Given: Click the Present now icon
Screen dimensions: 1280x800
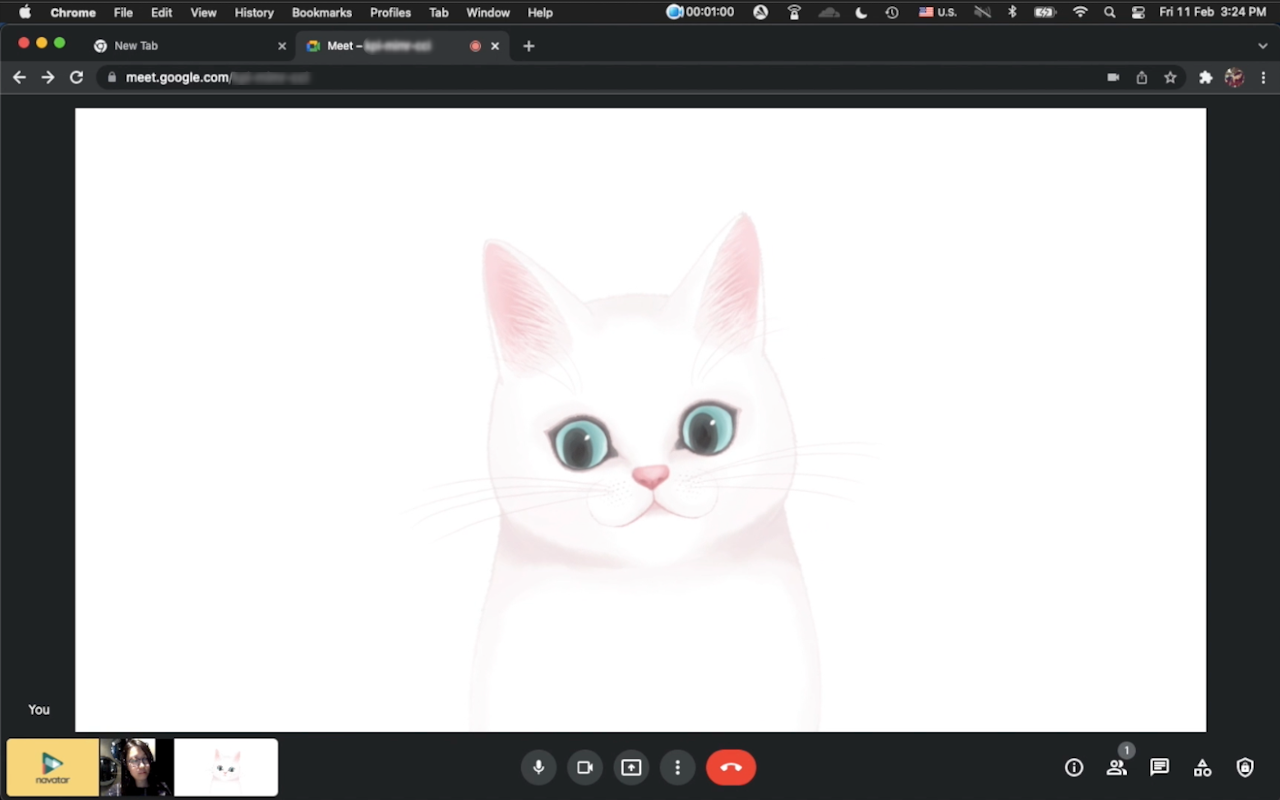Looking at the screenshot, I should [631, 767].
